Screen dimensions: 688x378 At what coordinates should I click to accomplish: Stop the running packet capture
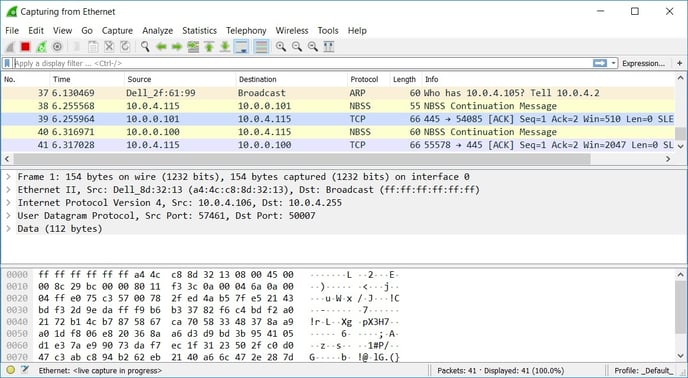pos(25,47)
